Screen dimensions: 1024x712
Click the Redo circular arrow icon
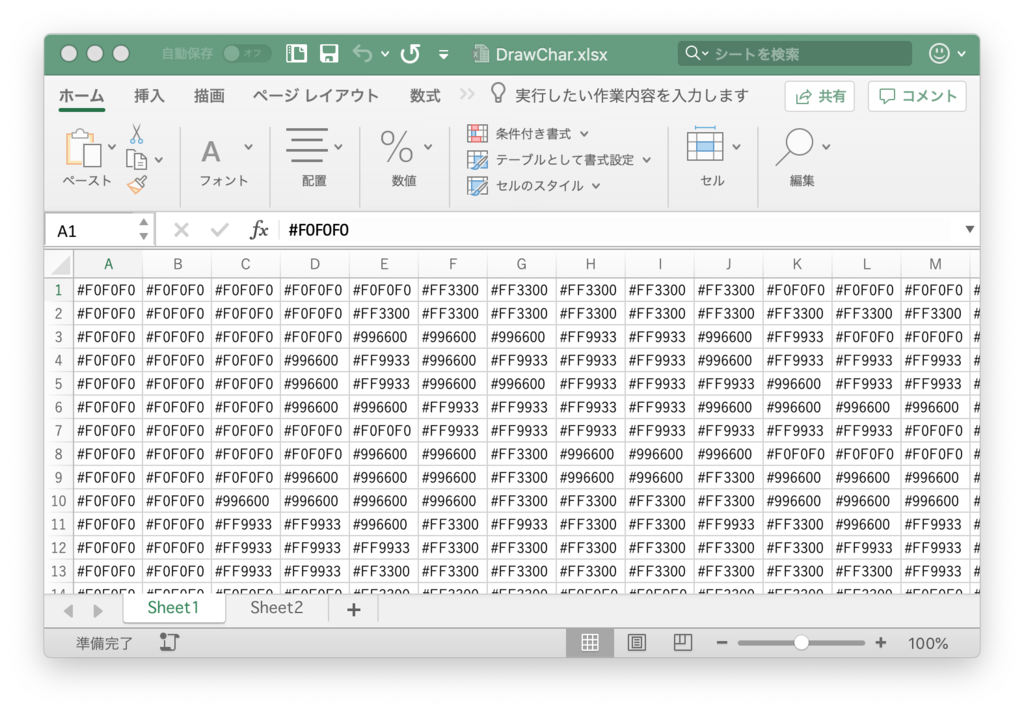[x=410, y=54]
